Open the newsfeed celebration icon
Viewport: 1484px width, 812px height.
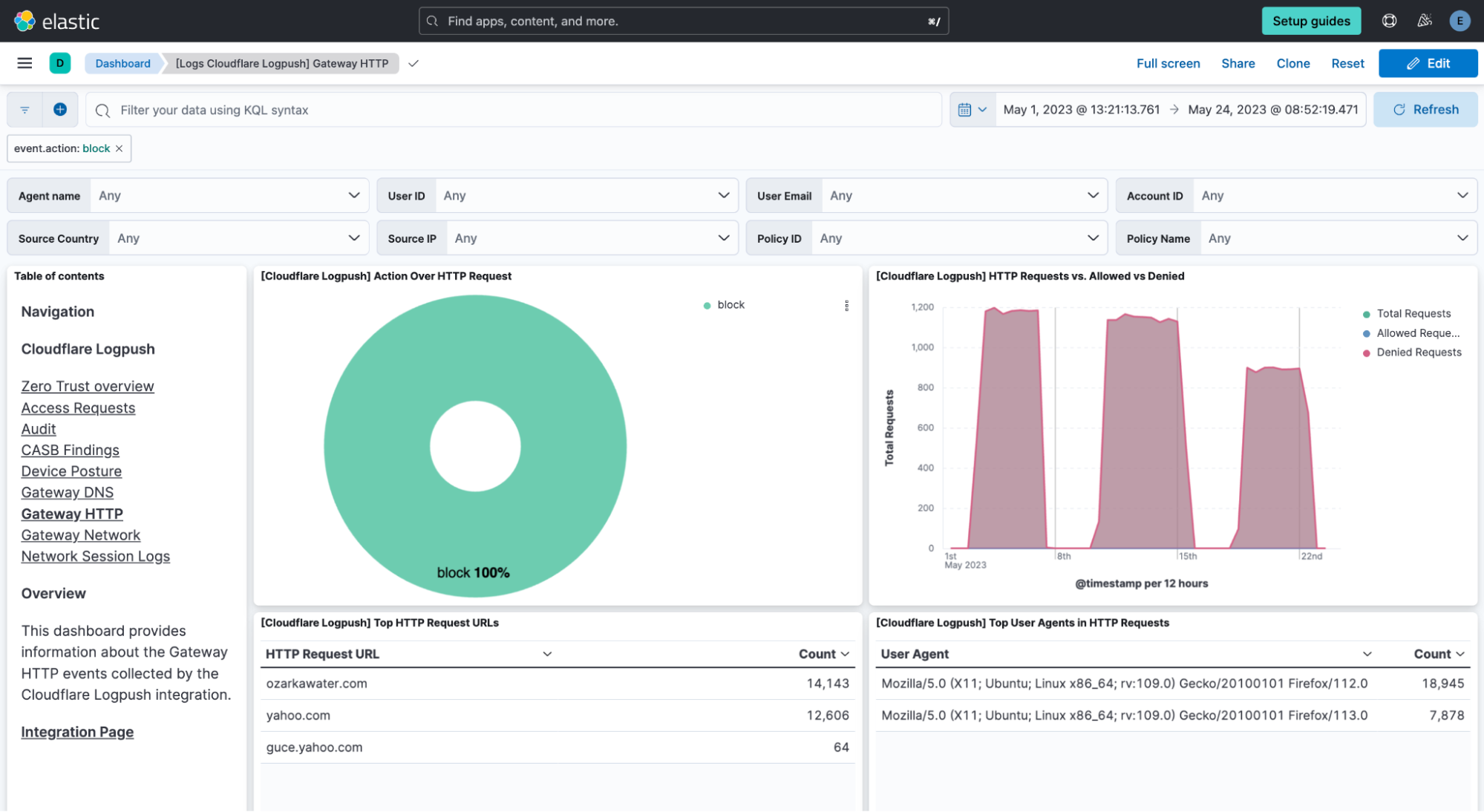[x=1424, y=21]
